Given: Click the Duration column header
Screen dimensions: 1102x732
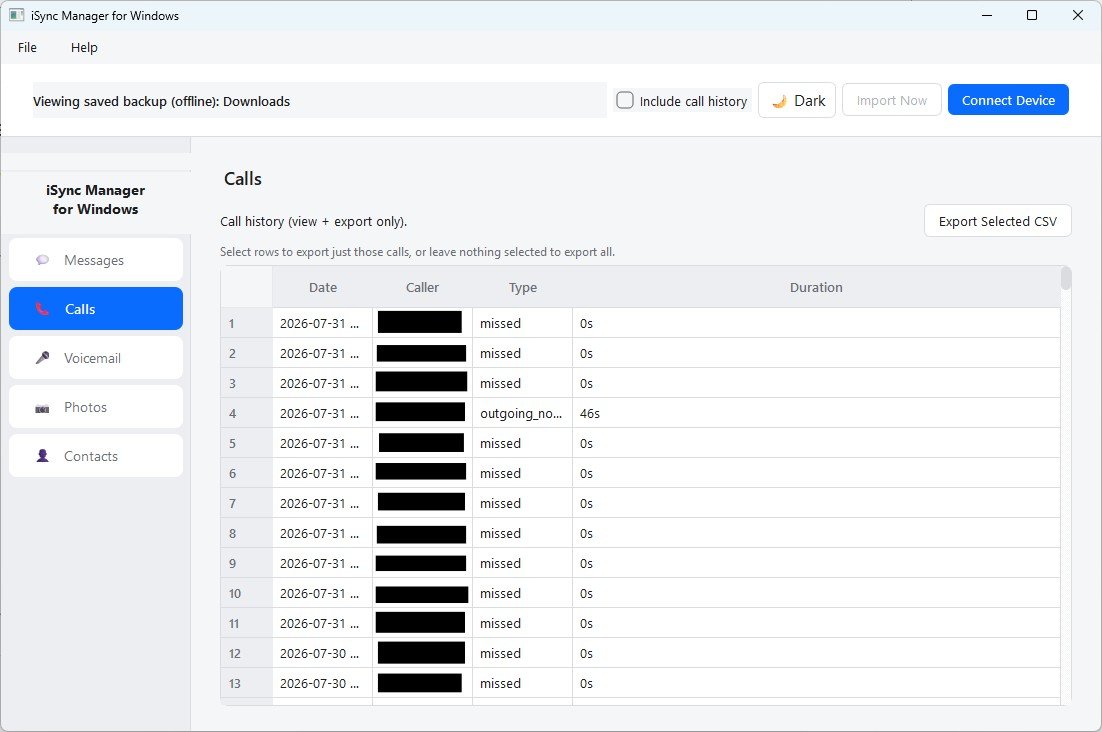Looking at the screenshot, I should (x=816, y=287).
